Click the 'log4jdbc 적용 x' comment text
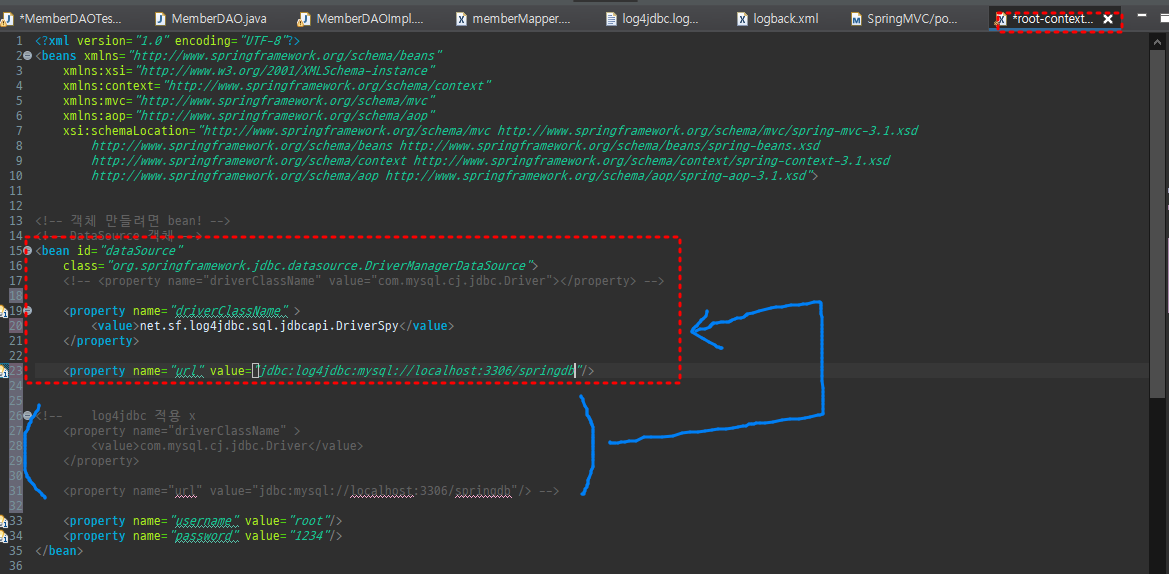This screenshot has width=1169, height=574. click(x=144, y=415)
